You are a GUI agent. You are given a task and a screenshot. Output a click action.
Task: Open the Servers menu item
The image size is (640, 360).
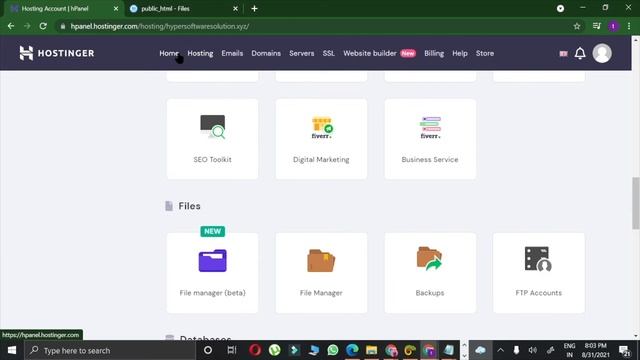coord(302,53)
